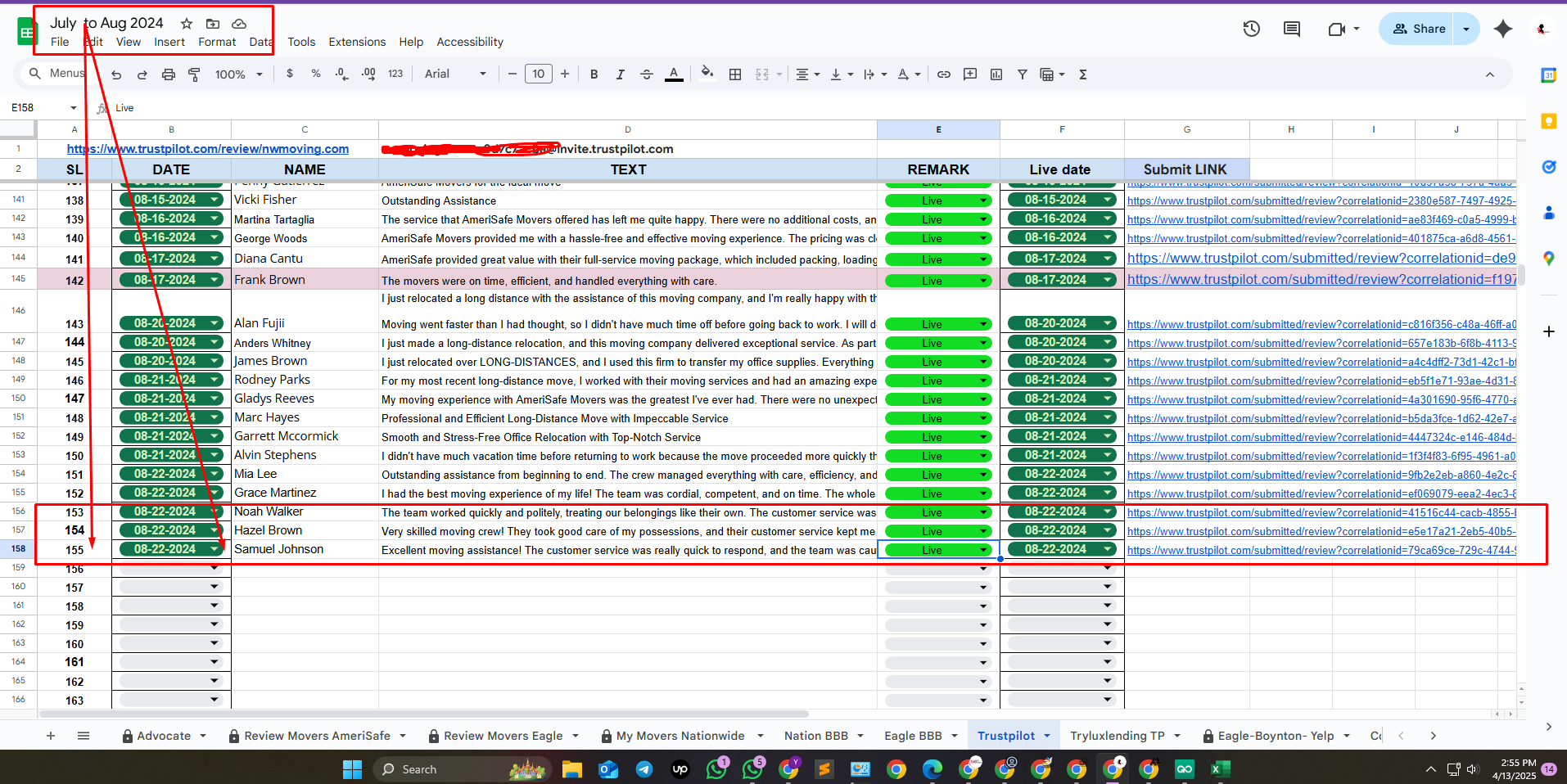1567x784 pixels.
Task: Open the Arial font dropdown
Action: pyautogui.click(x=455, y=74)
